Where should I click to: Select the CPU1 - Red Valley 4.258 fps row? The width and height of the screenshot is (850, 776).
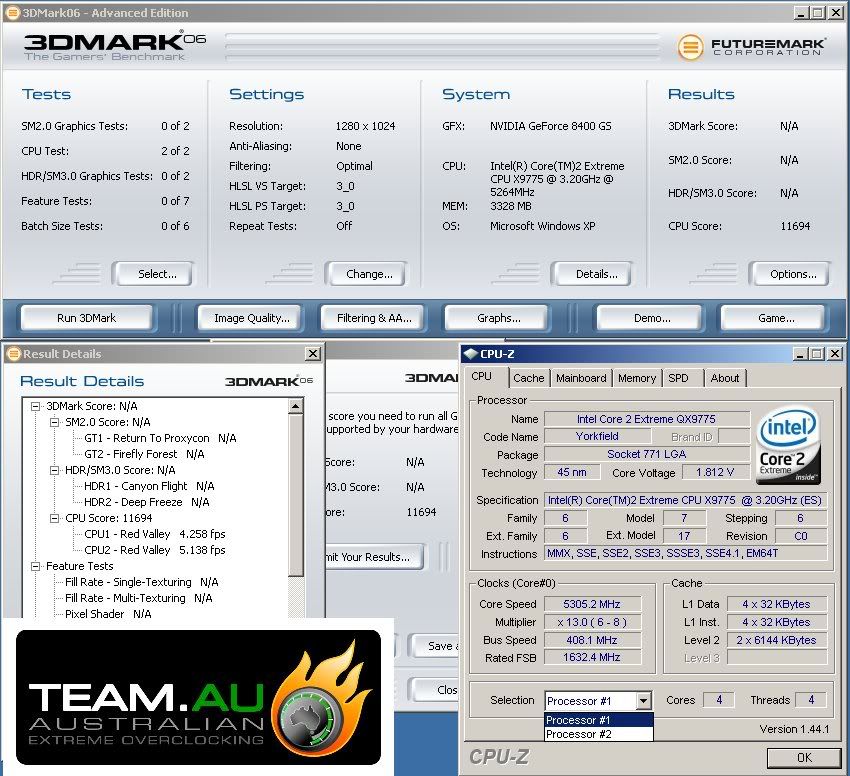(x=154, y=534)
